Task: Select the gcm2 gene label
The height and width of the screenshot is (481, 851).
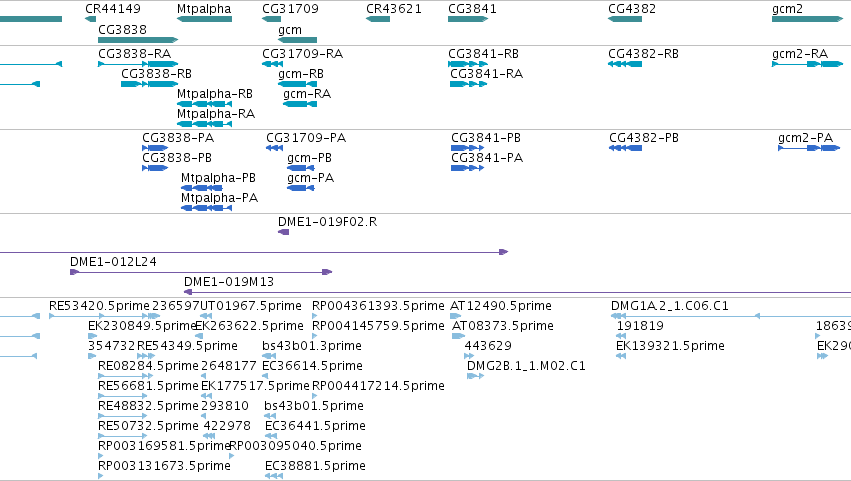Action: (787, 9)
